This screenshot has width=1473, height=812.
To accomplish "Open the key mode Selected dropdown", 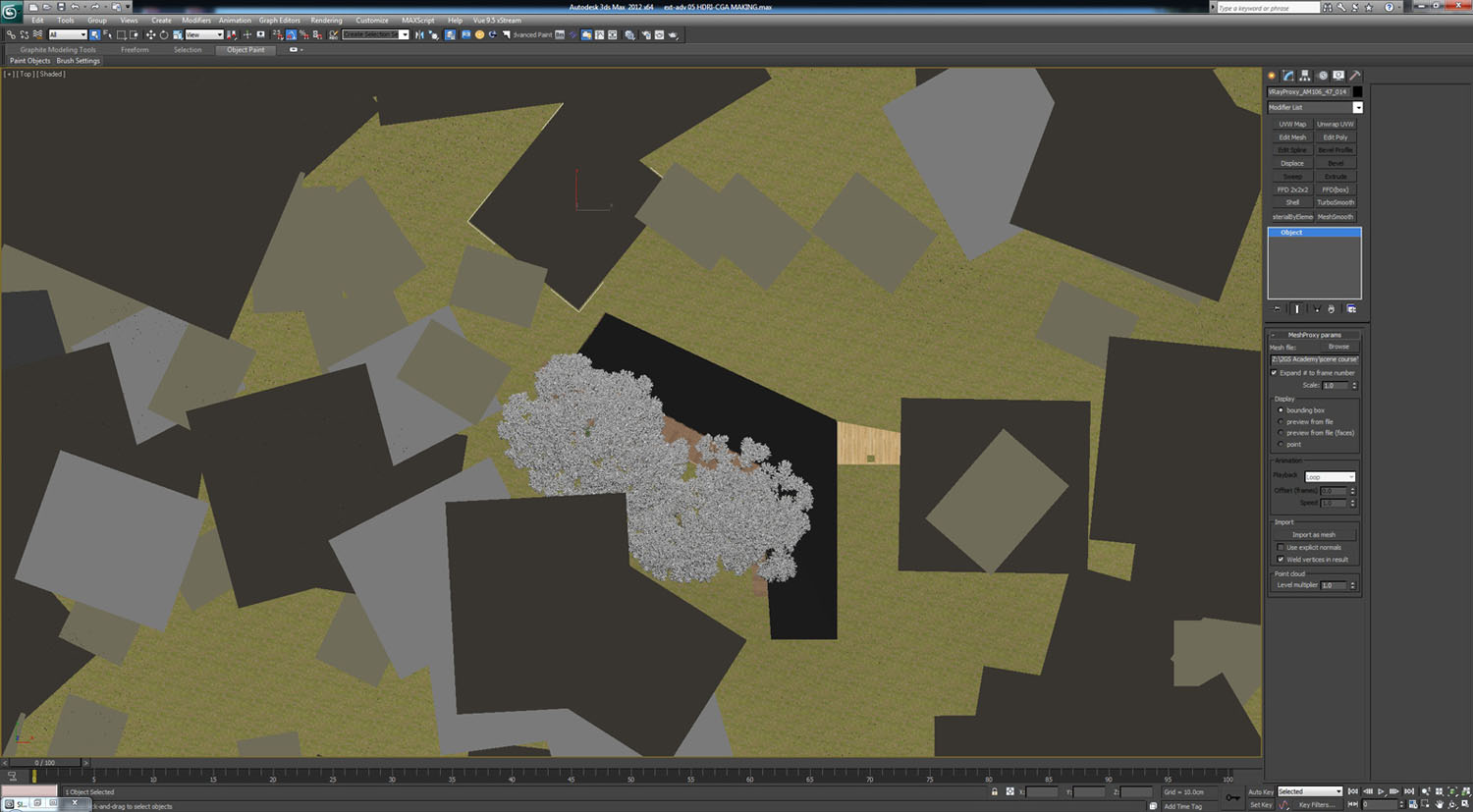I will pyautogui.click(x=1309, y=791).
